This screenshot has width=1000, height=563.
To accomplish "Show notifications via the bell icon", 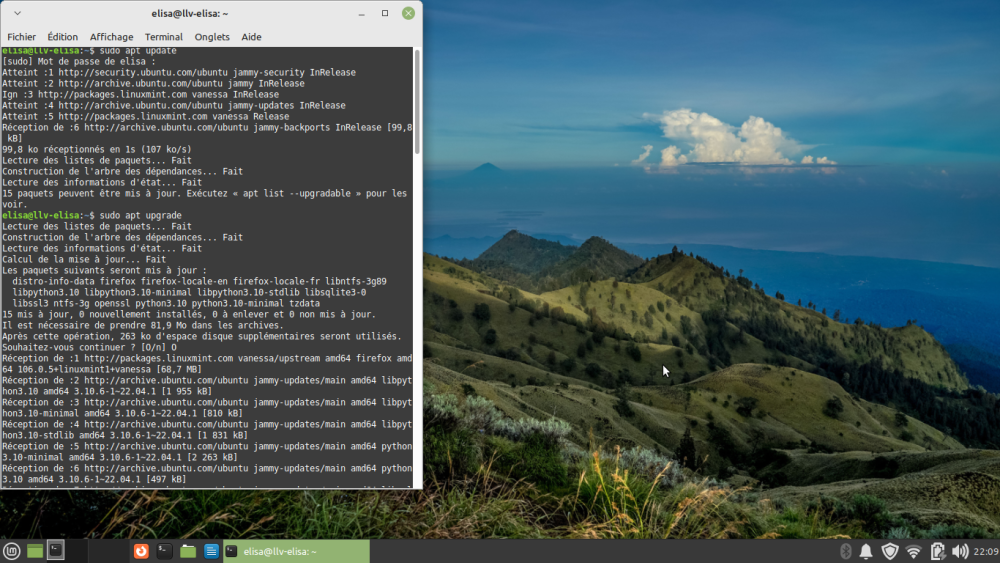I will 866,551.
